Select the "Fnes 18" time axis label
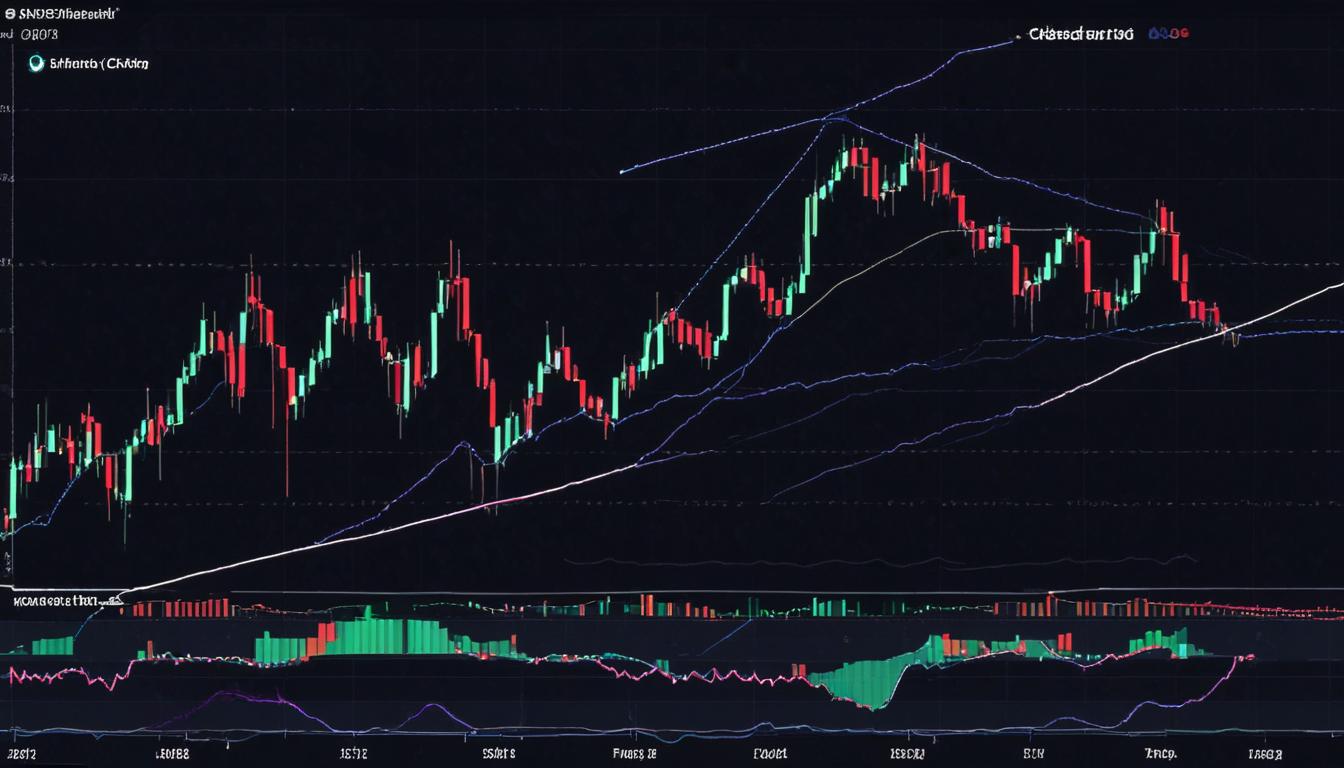The height and width of the screenshot is (768, 1344). pos(634,752)
